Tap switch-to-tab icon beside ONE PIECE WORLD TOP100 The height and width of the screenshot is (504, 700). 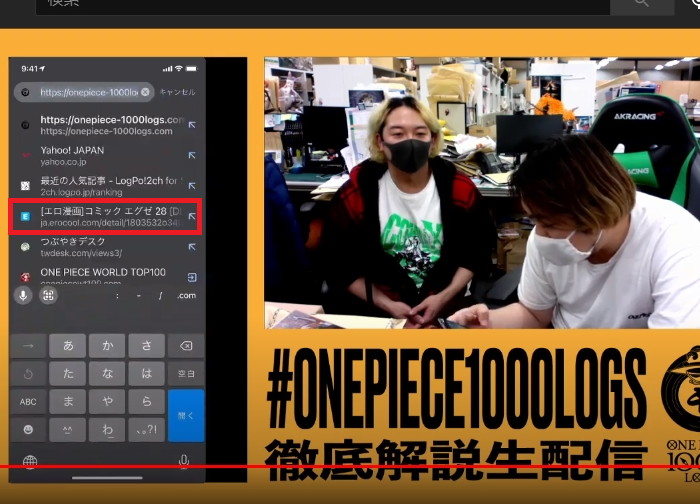click(192, 277)
